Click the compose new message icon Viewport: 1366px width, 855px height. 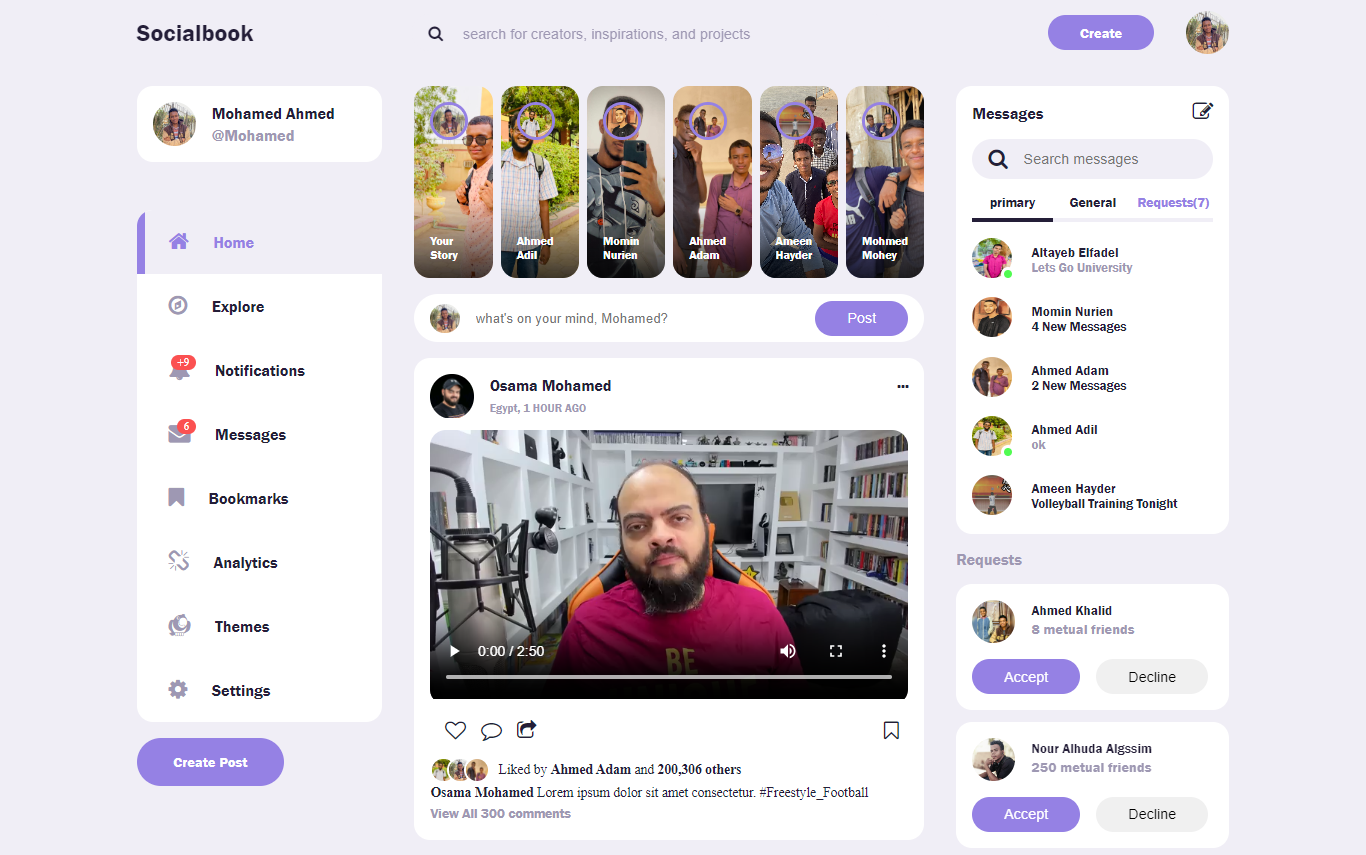tap(1202, 111)
